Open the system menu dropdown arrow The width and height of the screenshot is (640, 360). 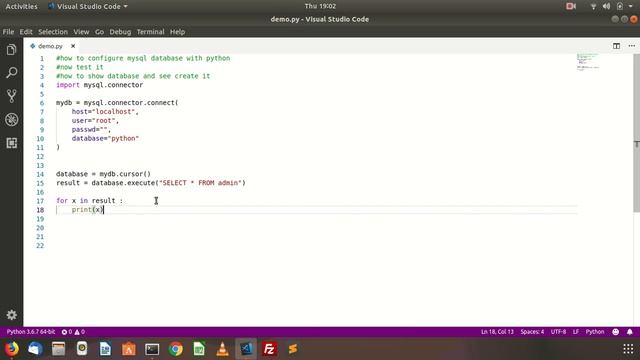pyautogui.click(x=630, y=6)
